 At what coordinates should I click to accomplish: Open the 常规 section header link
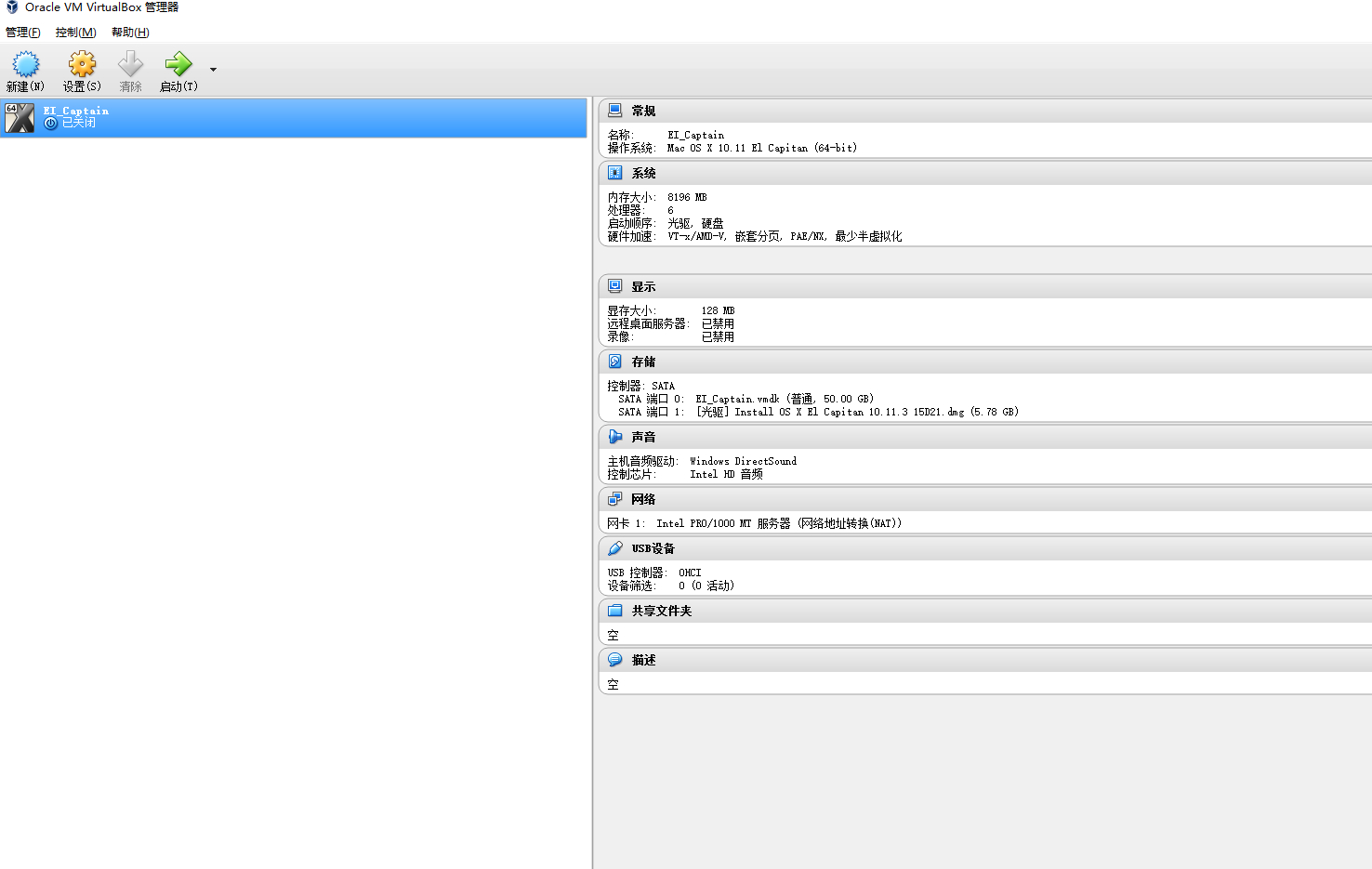[643, 112]
